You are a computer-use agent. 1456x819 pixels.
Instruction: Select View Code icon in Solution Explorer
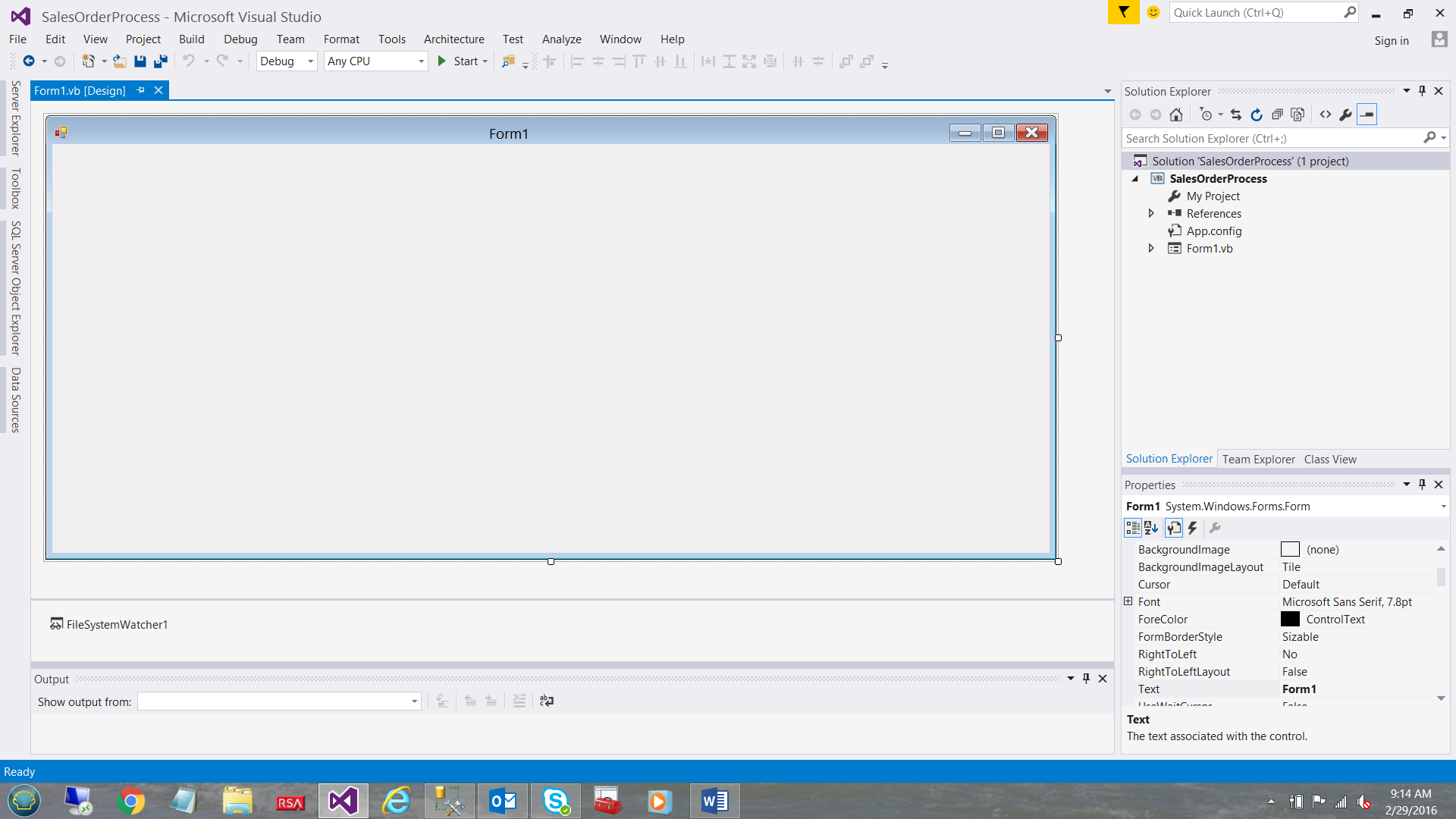[1326, 115]
